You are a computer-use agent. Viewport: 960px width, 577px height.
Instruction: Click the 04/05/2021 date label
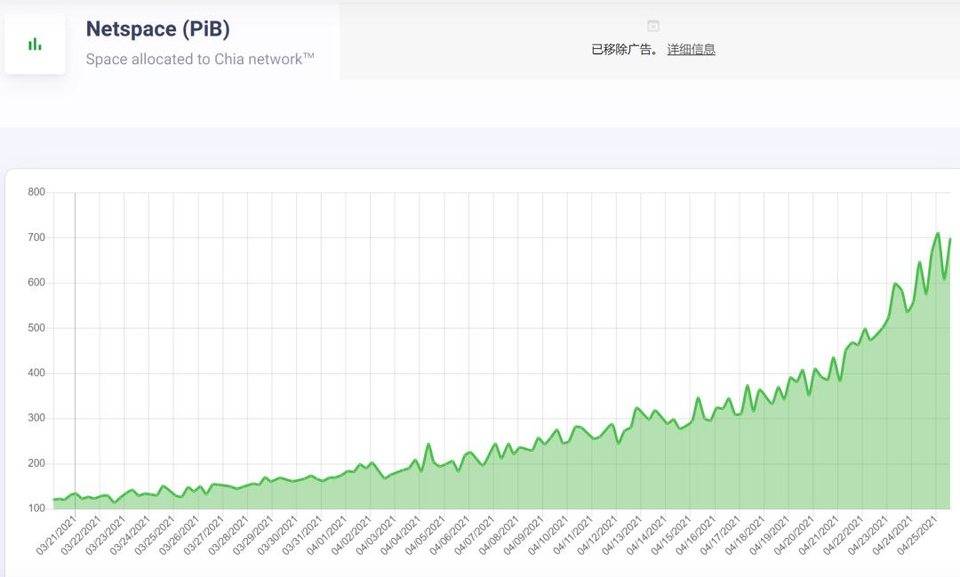click(x=426, y=537)
